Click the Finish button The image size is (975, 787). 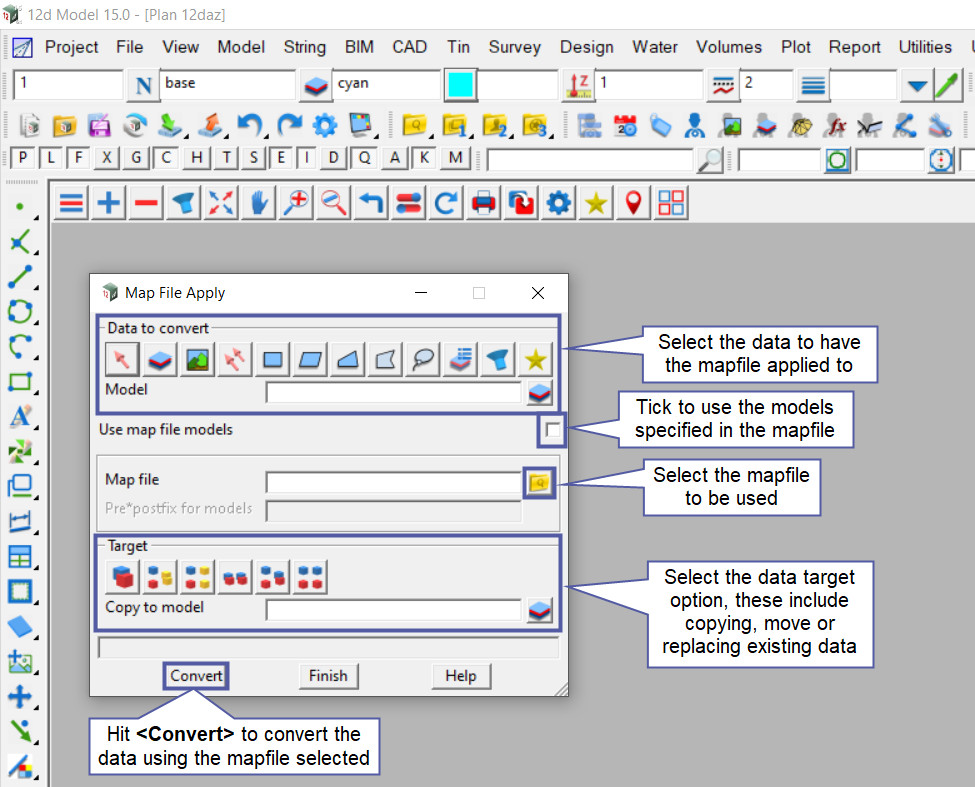pos(328,676)
